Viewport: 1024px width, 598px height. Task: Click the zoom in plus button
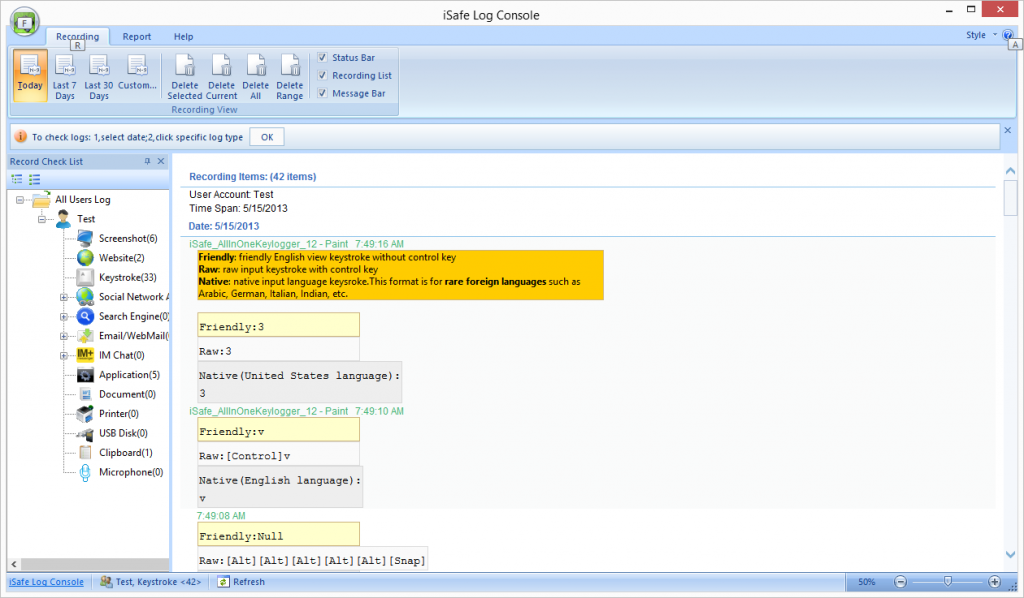coord(994,582)
